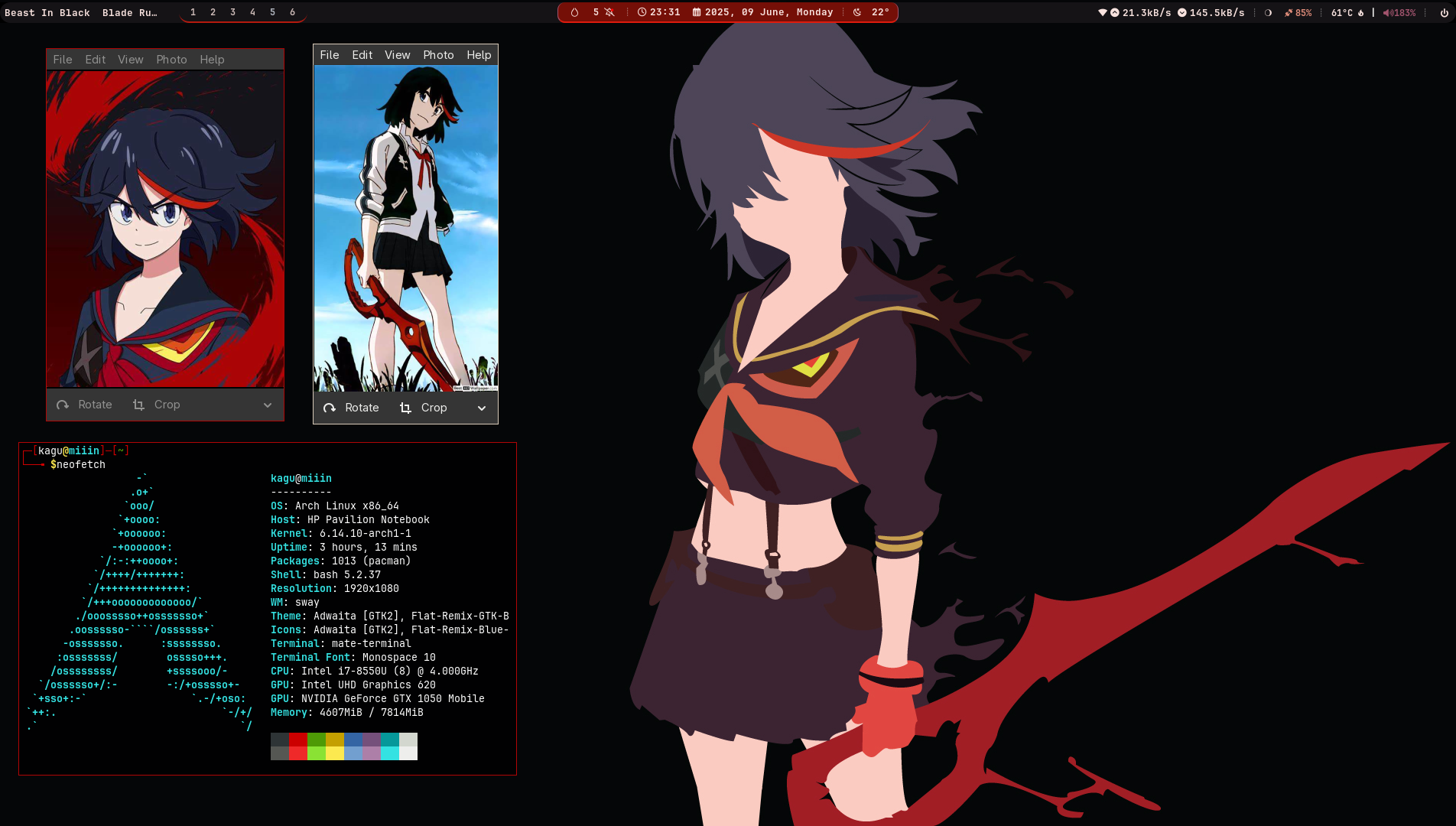Switch to workspace 1 in top bar
The height and width of the screenshot is (826, 1456).
193,12
